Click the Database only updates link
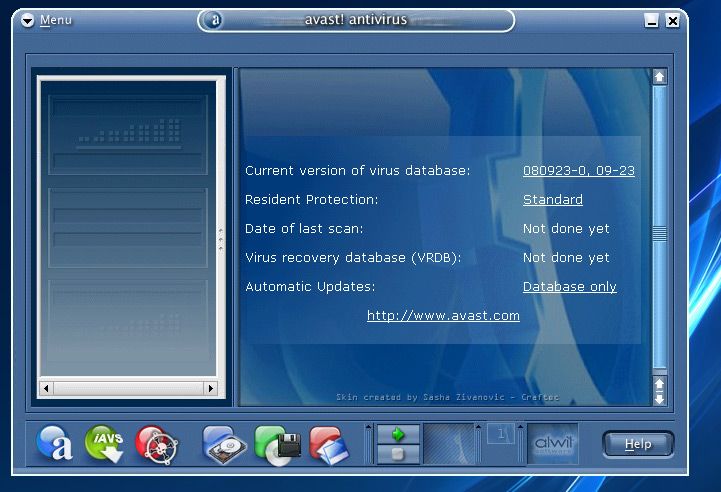721x492 pixels. pyautogui.click(x=570, y=286)
